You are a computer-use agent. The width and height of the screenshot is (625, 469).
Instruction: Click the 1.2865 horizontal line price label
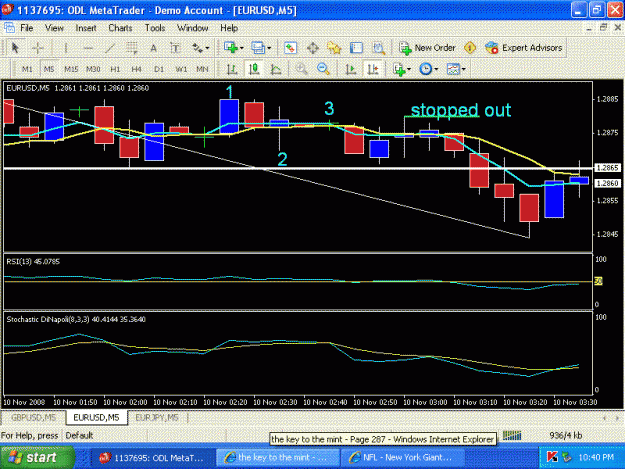tap(607, 168)
